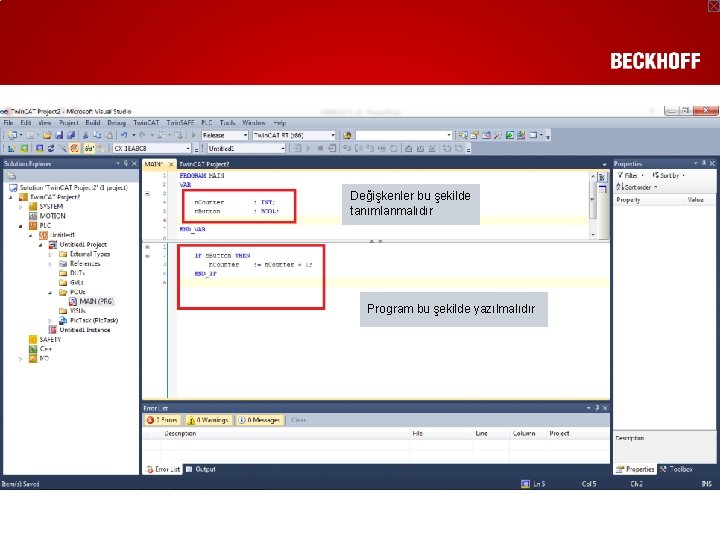This screenshot has height=540, width=720.
Task: Click the Copy icon in the toolbar
Action: pyautogui.click(x=97, y=135)
